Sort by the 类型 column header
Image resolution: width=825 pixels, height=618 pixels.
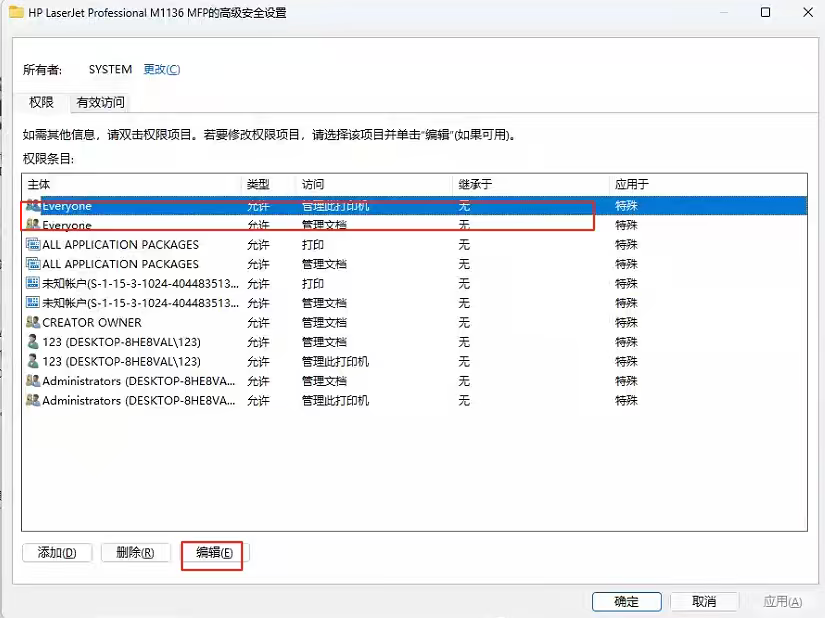click(x=269, y=184)
